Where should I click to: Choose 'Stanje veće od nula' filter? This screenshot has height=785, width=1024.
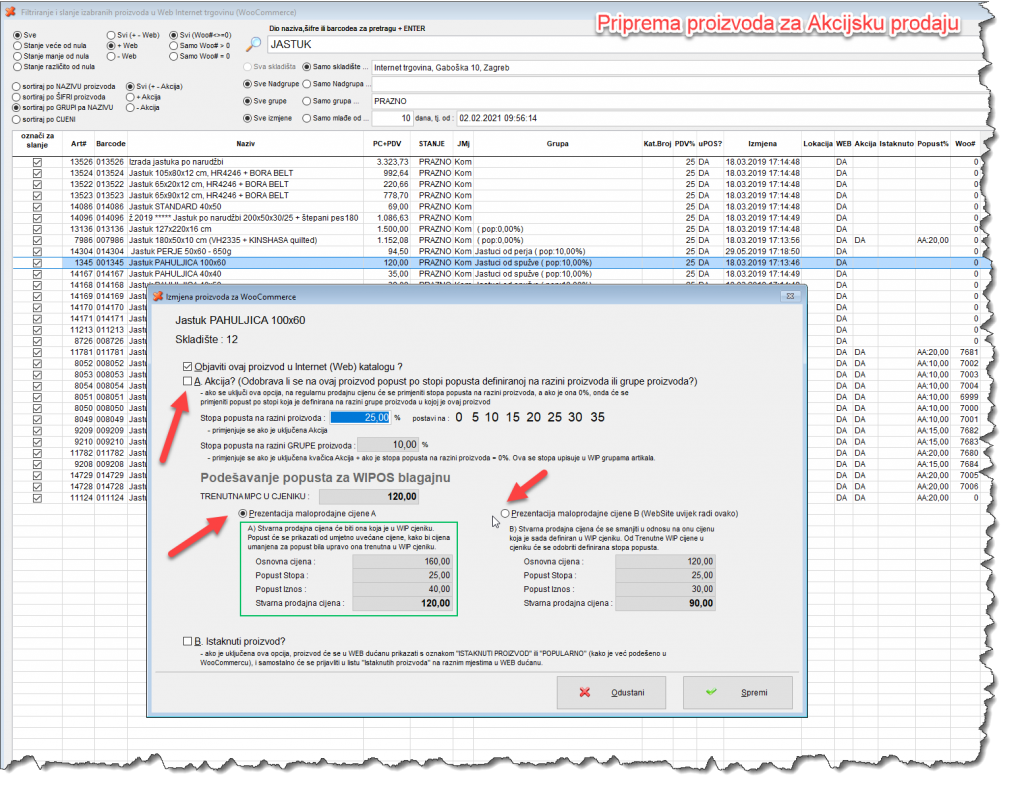[17, 45]
